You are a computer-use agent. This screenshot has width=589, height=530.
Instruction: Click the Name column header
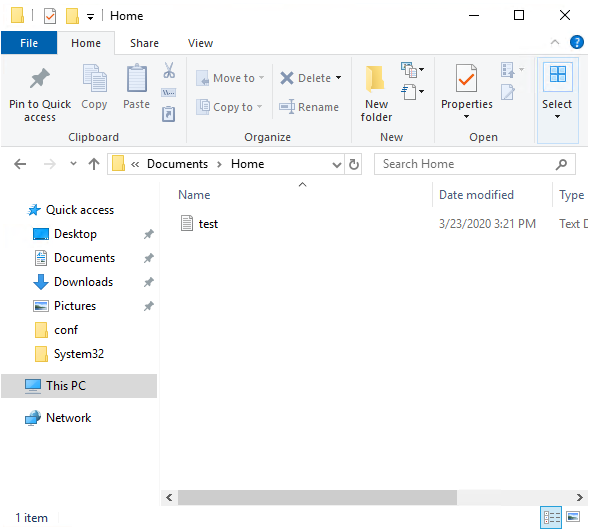pyautogui.click(x=194, y=195)
